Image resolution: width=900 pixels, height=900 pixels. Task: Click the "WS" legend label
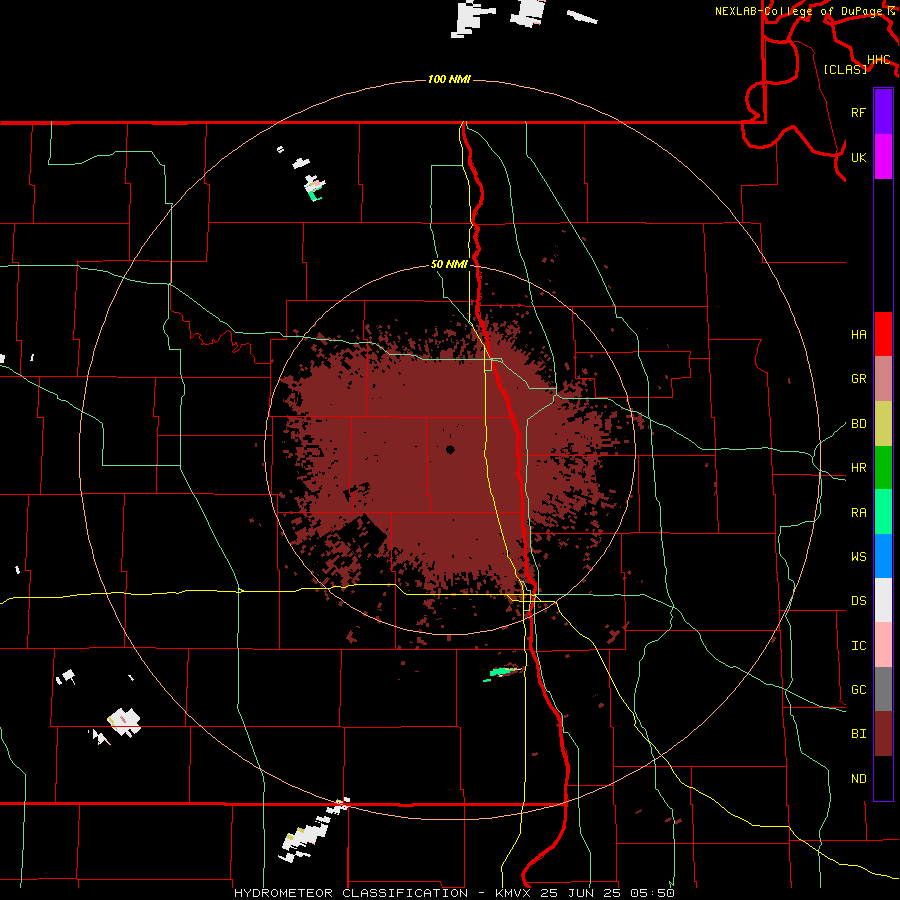[858, 557]
